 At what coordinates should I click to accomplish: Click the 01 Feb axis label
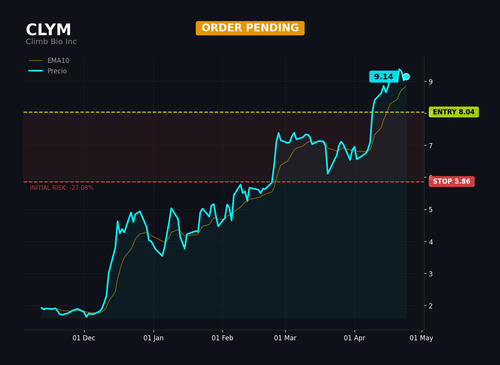[222, 338]
